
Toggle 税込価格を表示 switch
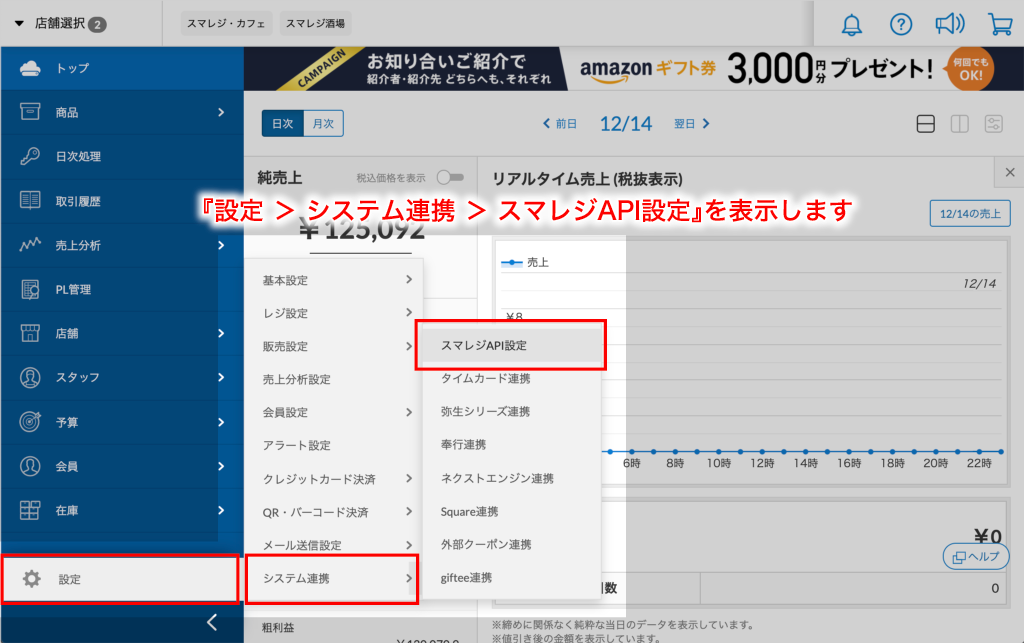[451, 177]
